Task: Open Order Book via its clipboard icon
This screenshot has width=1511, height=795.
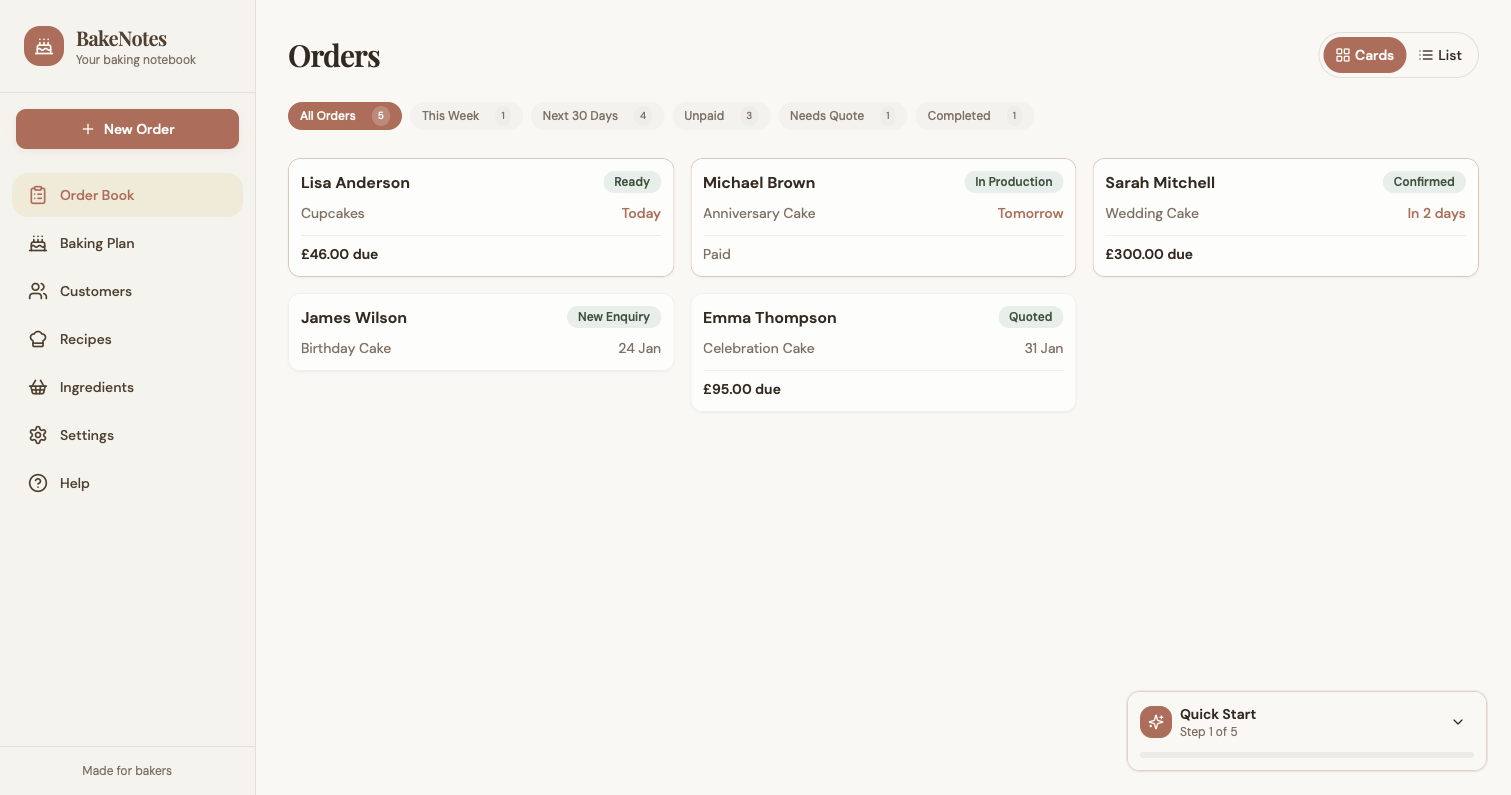Action: (38, 195)
